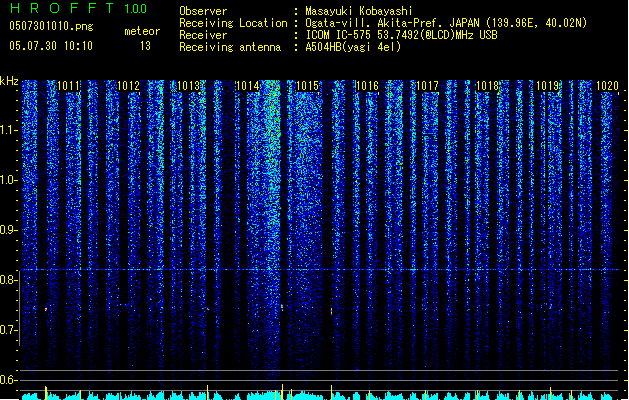Click the Receiver label

point(203,35)
